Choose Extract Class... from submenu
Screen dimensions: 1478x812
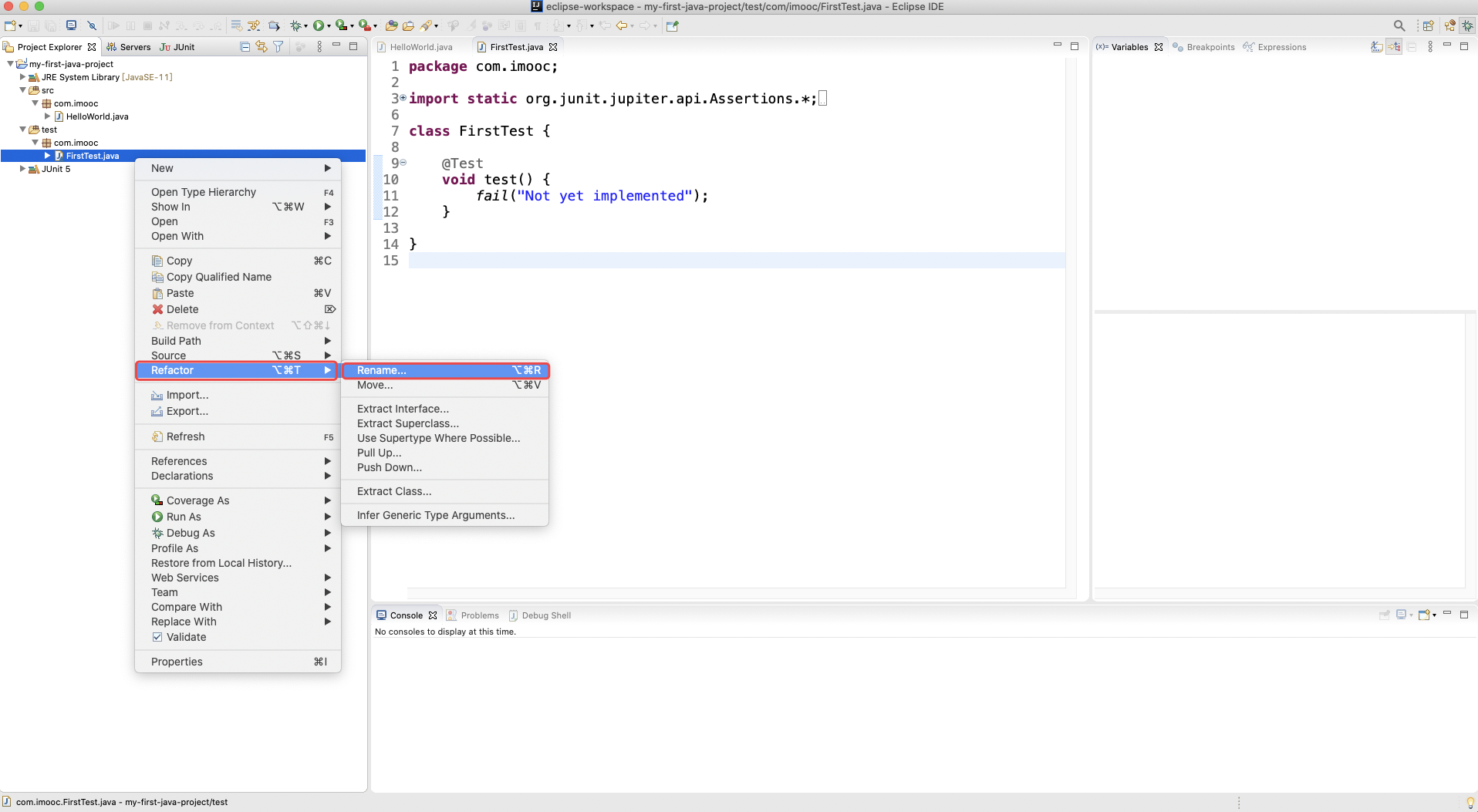click(445, 491)
